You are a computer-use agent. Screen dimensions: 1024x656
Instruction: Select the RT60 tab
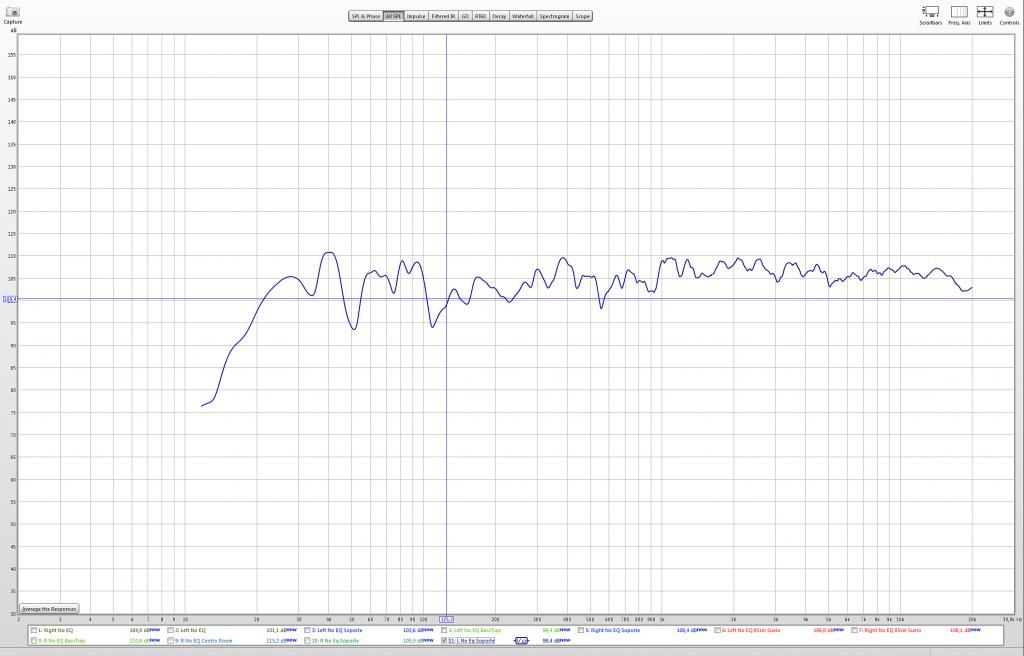480,16
